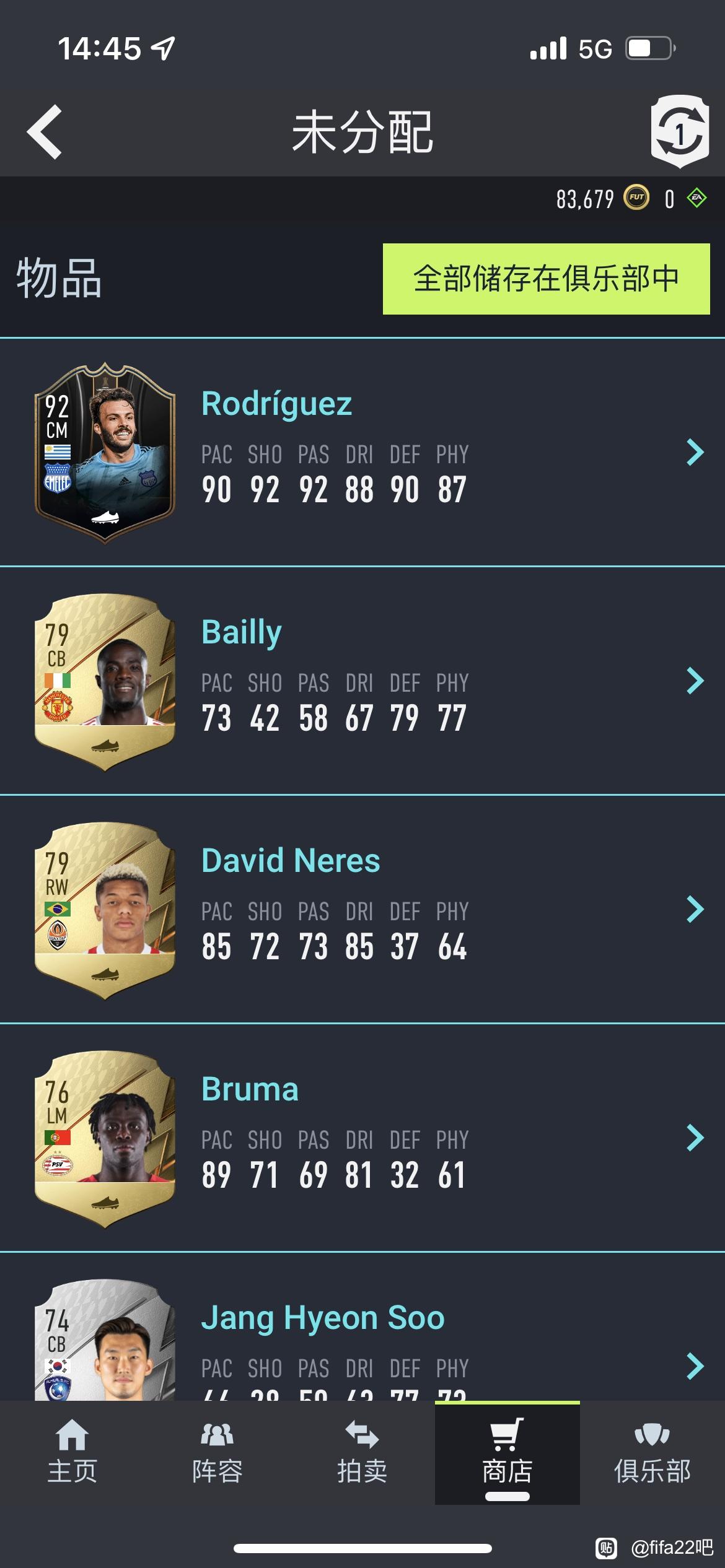Tap the FUT coins icon
Image resolution: width=725 pixels, height=1568 pixels.
point(636,198)
